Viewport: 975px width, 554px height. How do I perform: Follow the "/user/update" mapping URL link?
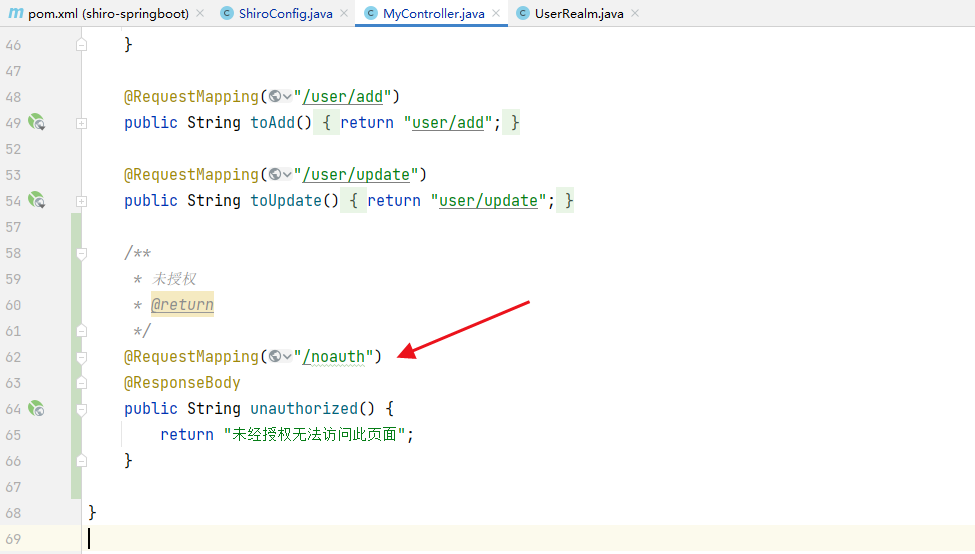coord(356,175)
